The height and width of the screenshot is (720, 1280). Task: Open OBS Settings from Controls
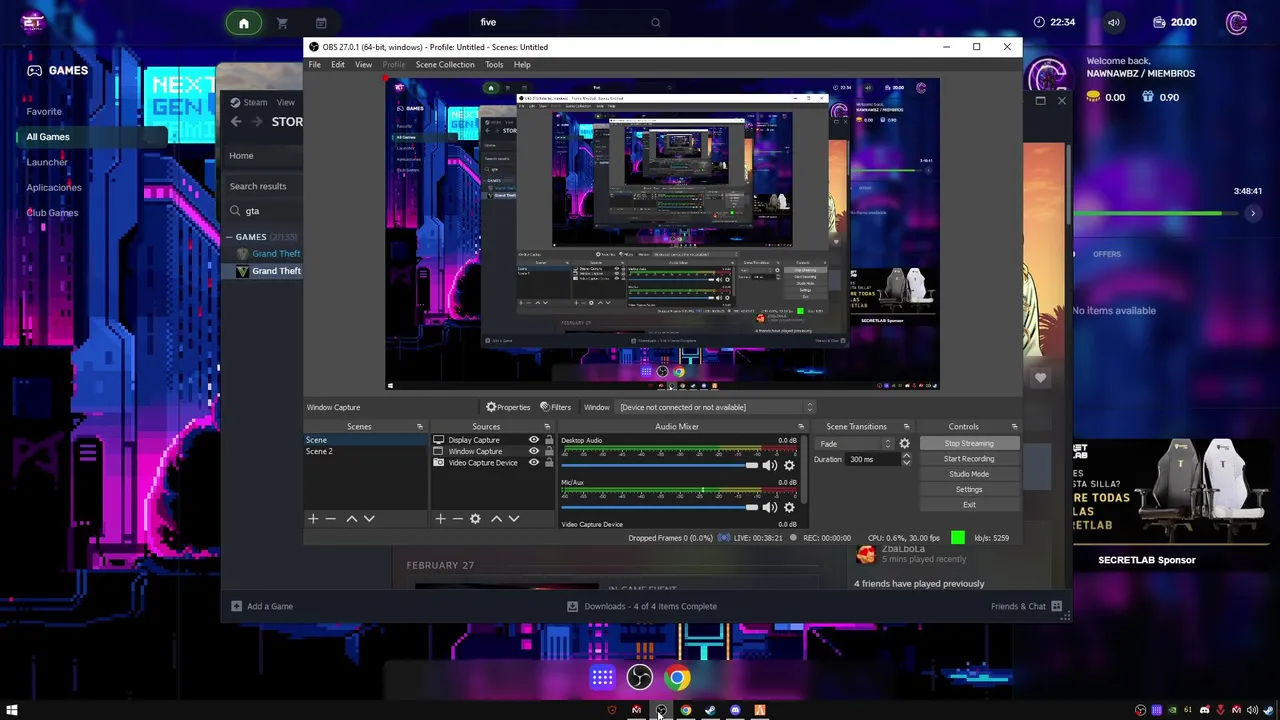969,489
